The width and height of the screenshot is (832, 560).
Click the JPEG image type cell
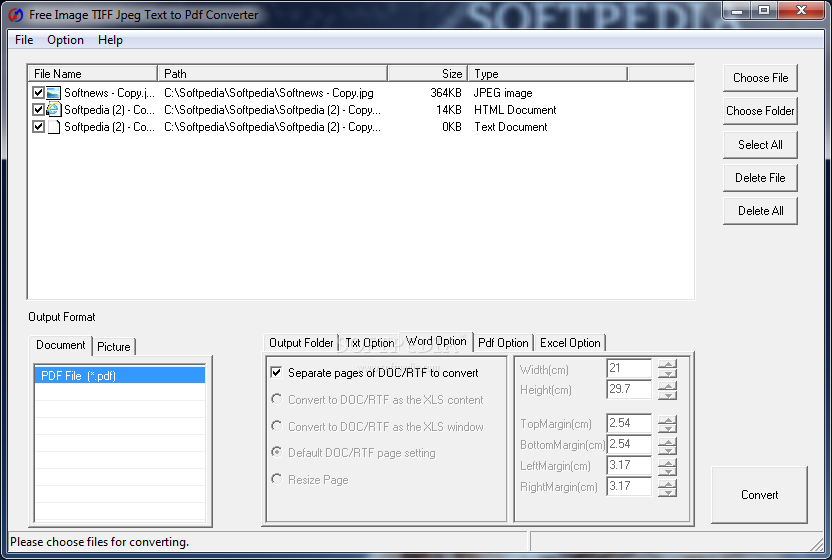click(x=503, y=93)
